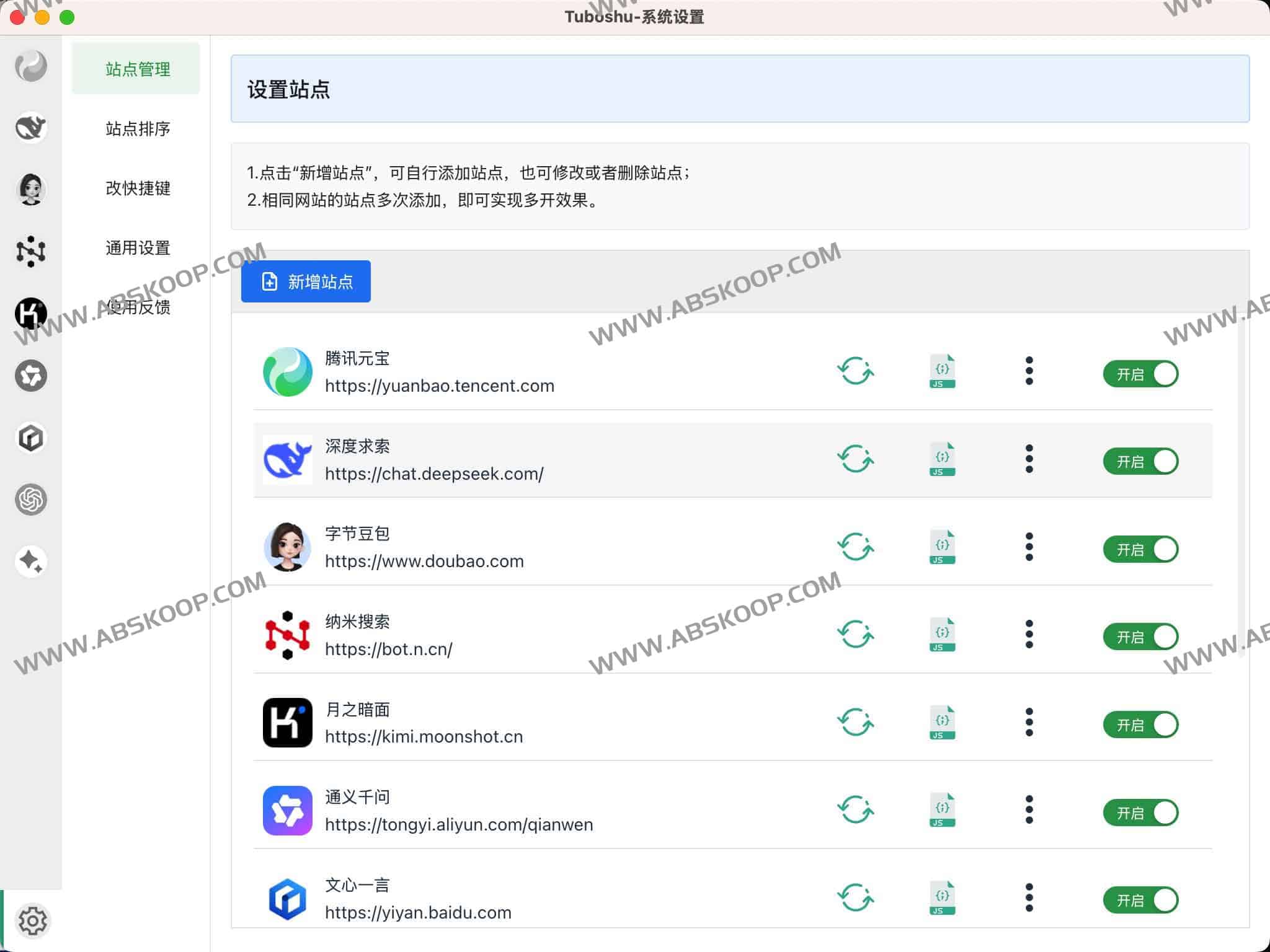Open the JS script icon for 深度求索
This screenshot has width=1270, height=952.
click(940, 461)
